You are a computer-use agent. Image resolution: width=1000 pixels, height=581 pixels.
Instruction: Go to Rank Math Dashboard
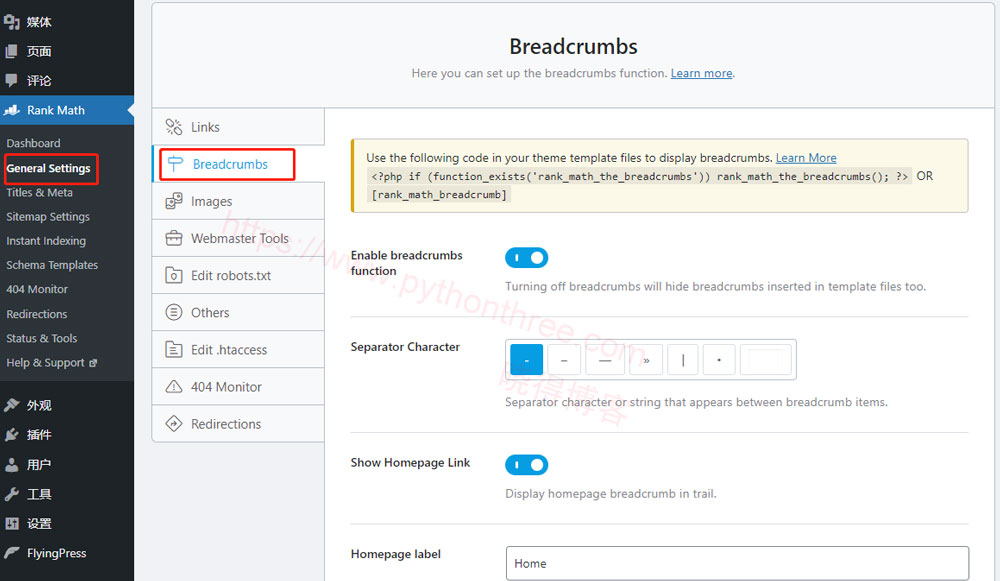tap(33, 143)
